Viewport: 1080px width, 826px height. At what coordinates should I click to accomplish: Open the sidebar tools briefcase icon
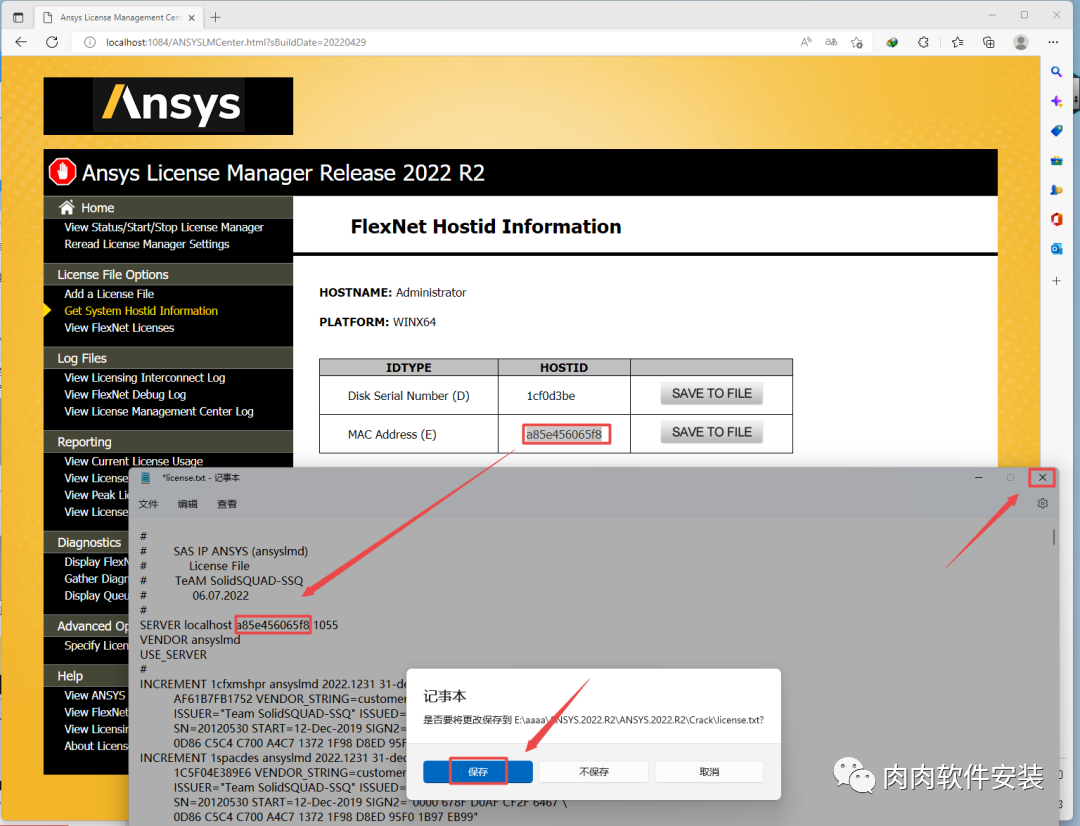1057,161
